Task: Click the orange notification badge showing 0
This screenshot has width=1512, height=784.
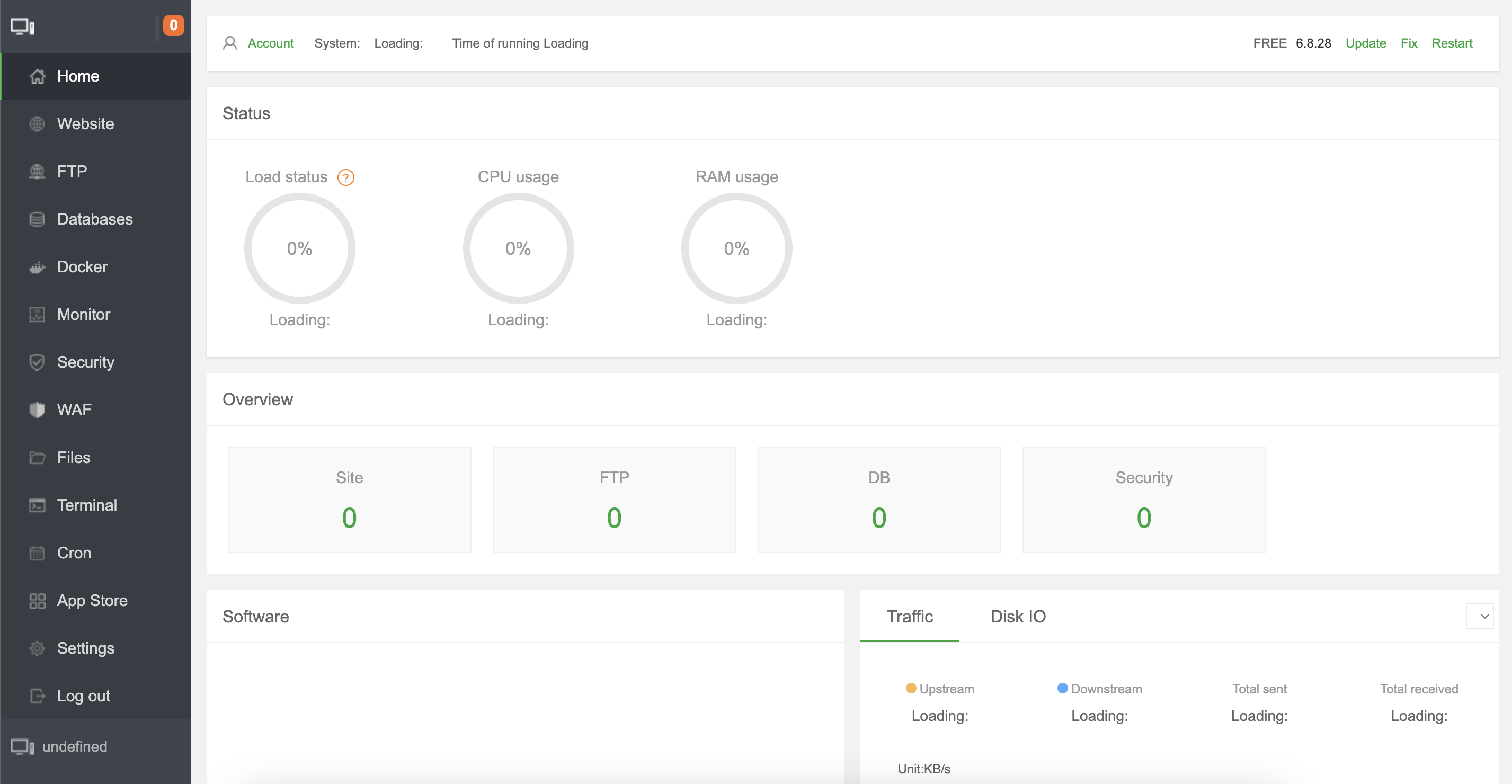Action: [173, 25]
